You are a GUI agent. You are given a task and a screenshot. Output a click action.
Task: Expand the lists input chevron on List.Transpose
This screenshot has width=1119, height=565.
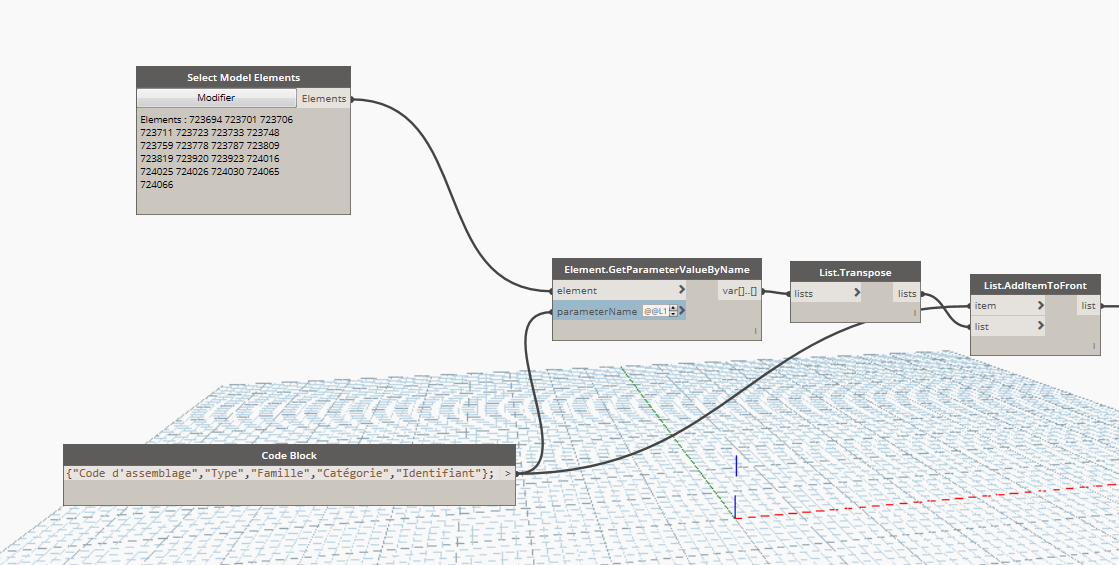pos(857,293)
